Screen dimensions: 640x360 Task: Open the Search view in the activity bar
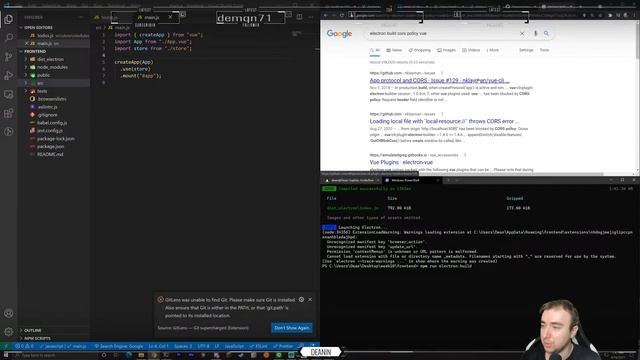pyautogui.click(x=8, y=38)
